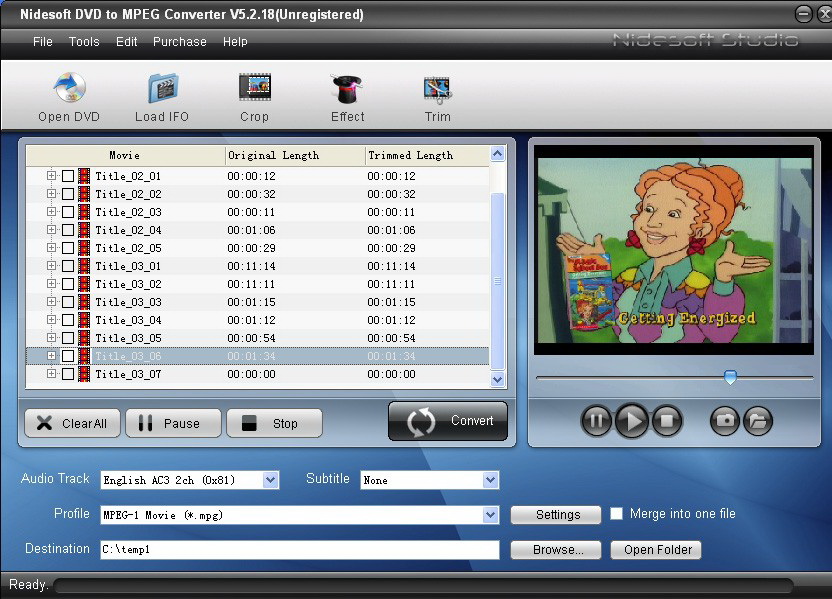Select the Crop tool icon
This screenshot has height=599, width=832.
255,88
